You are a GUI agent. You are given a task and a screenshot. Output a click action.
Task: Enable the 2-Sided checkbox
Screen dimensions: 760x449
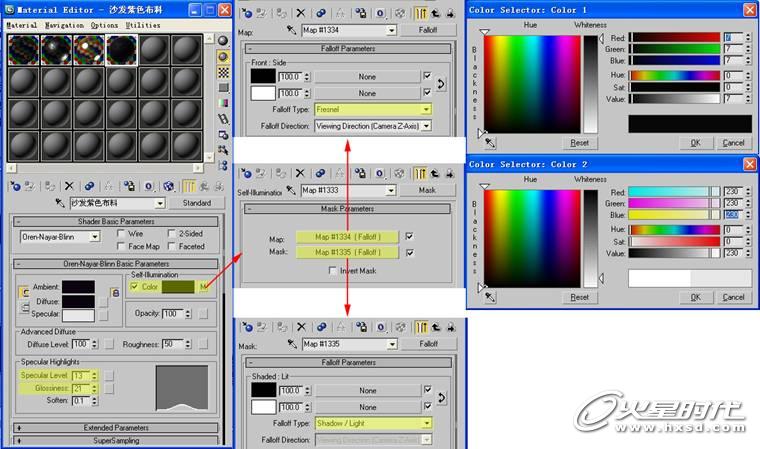171,233
